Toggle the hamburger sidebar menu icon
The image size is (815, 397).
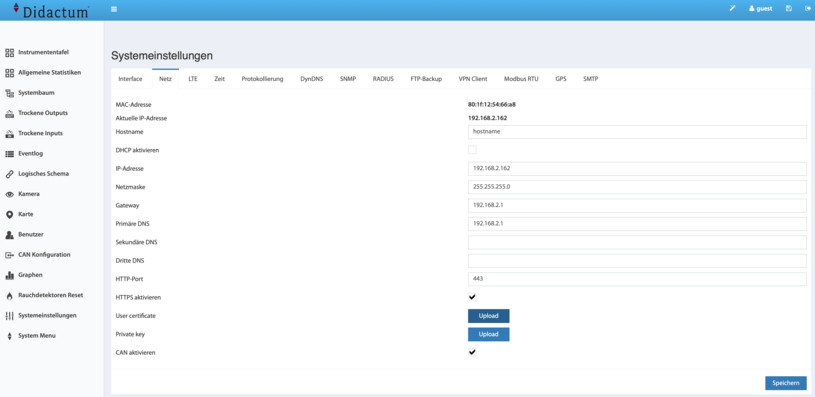(x=114, y=9)
